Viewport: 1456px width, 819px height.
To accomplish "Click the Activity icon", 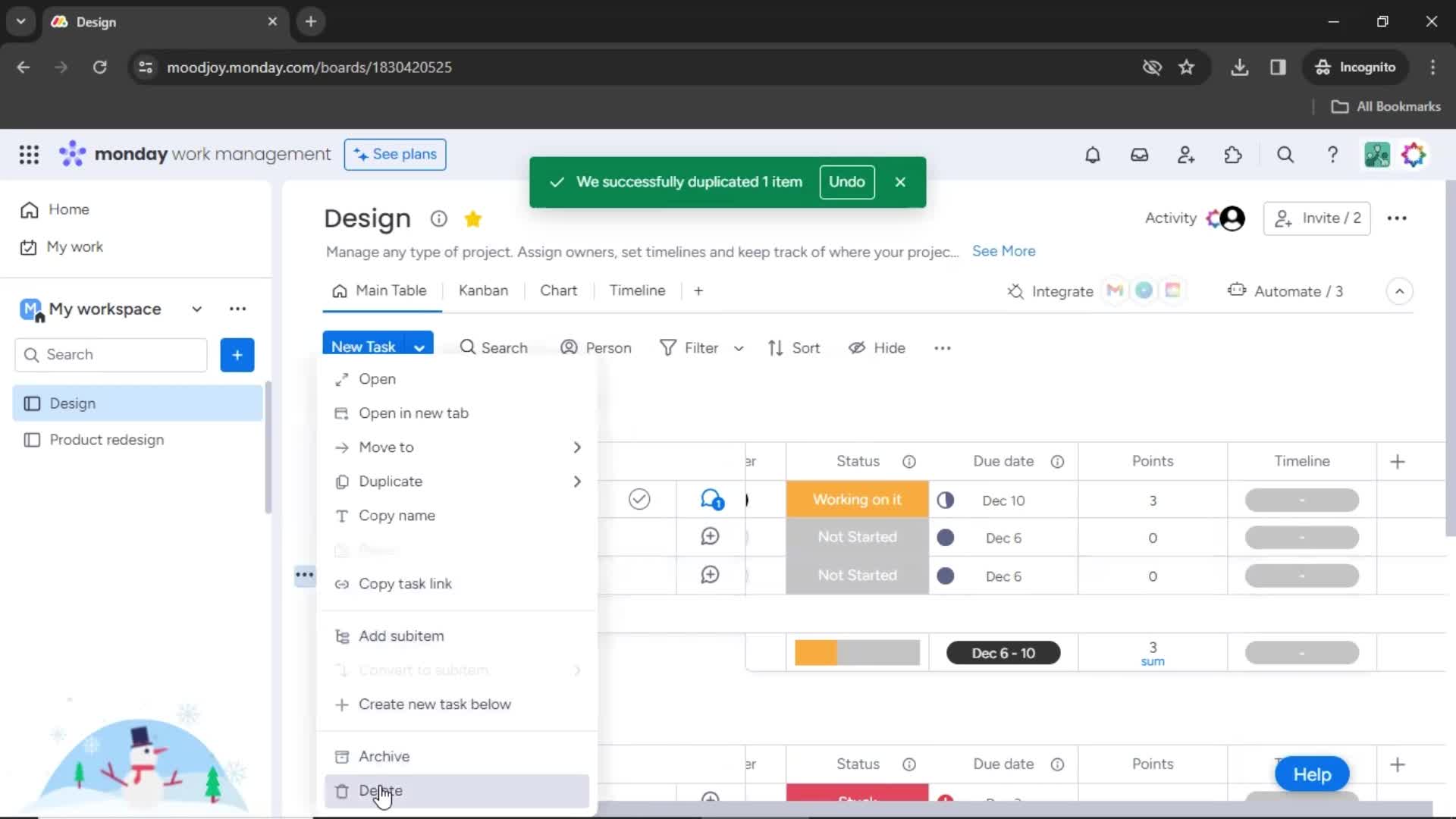I will pyautogui.click(x=1171, y=218).
